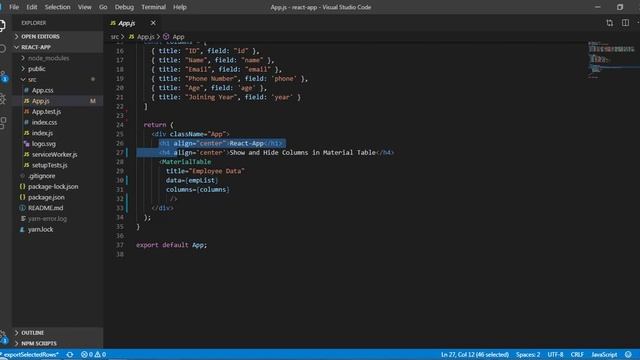Click 'columns={columns}' line in editor

pyautogui.click(x=198, y=189)
